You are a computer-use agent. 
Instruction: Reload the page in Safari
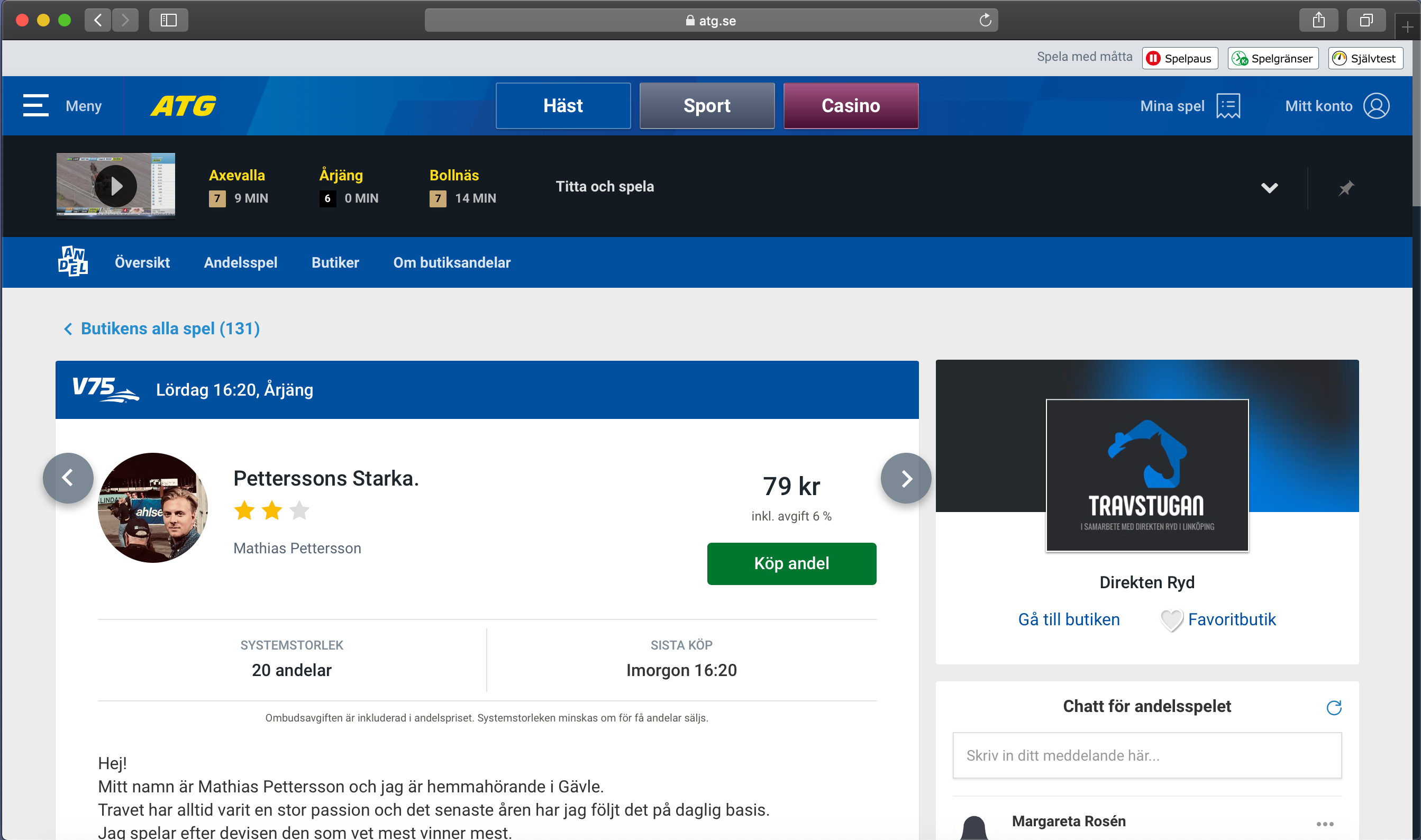(985, 20)
